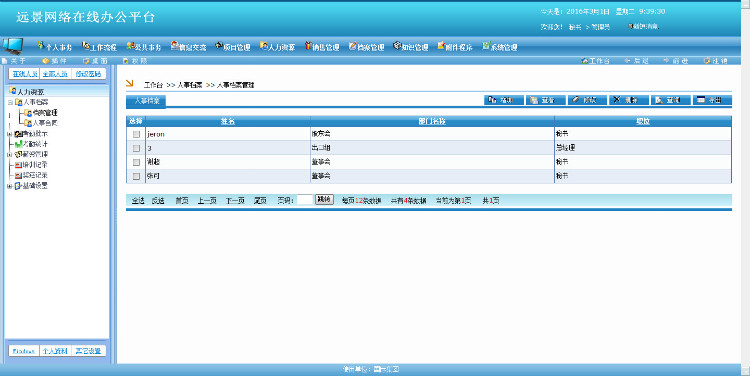Select the tree item with green bar-chart icon
The image size is (750, 376).
[x=31, y=144]
